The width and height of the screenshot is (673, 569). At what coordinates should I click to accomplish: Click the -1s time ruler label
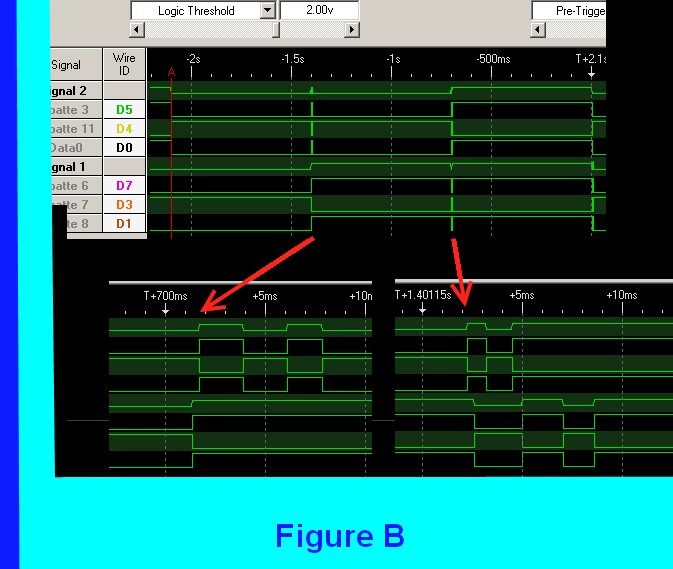(393, 59)
